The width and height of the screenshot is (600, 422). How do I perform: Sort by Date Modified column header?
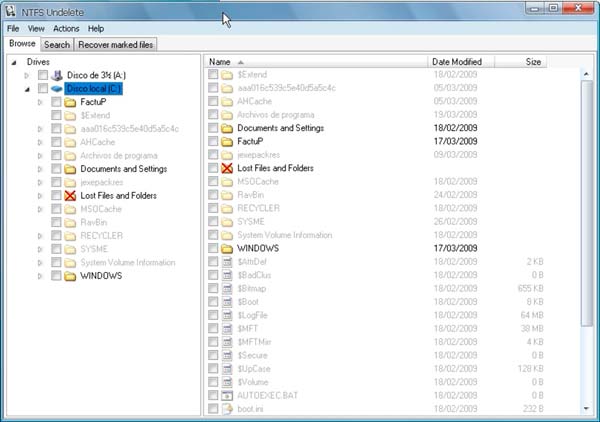click(x=461, y=62)
